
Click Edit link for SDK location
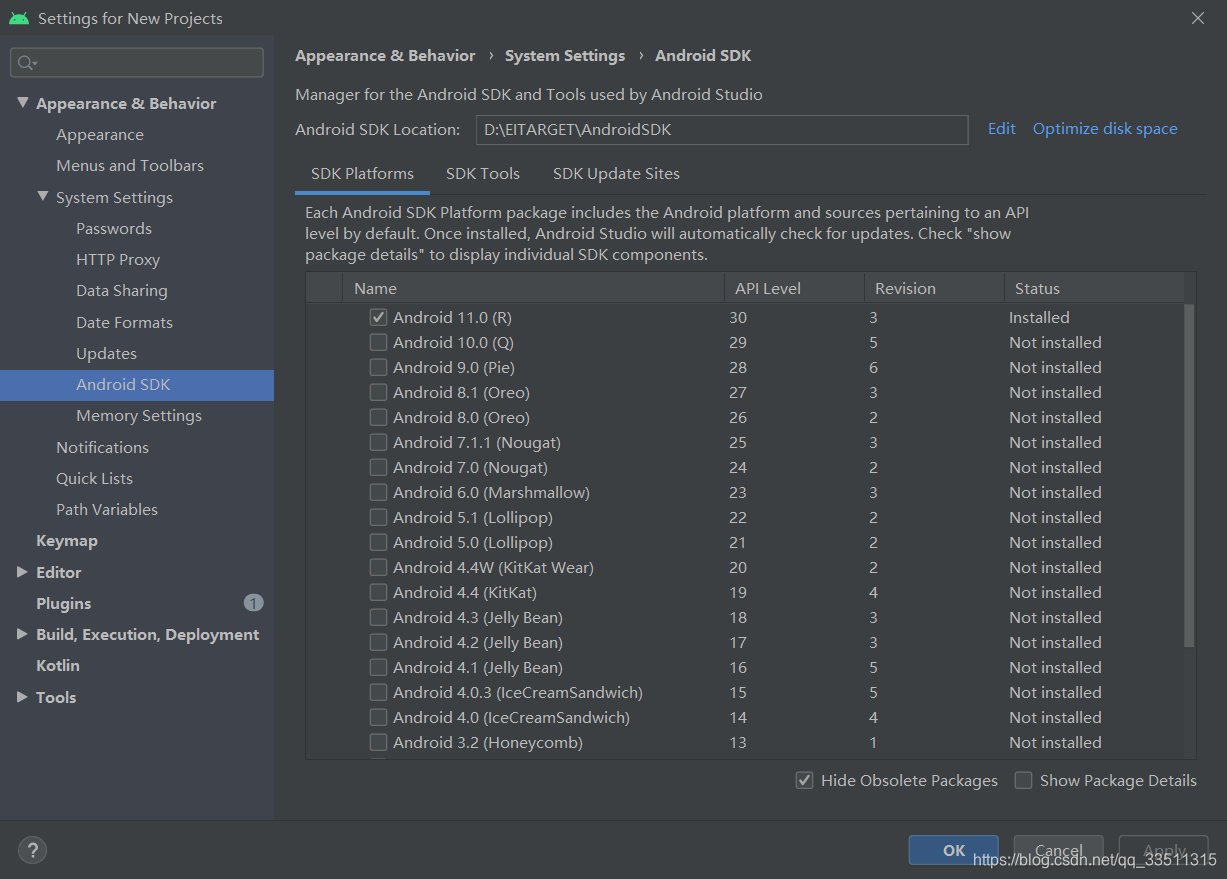(1001, 129)
